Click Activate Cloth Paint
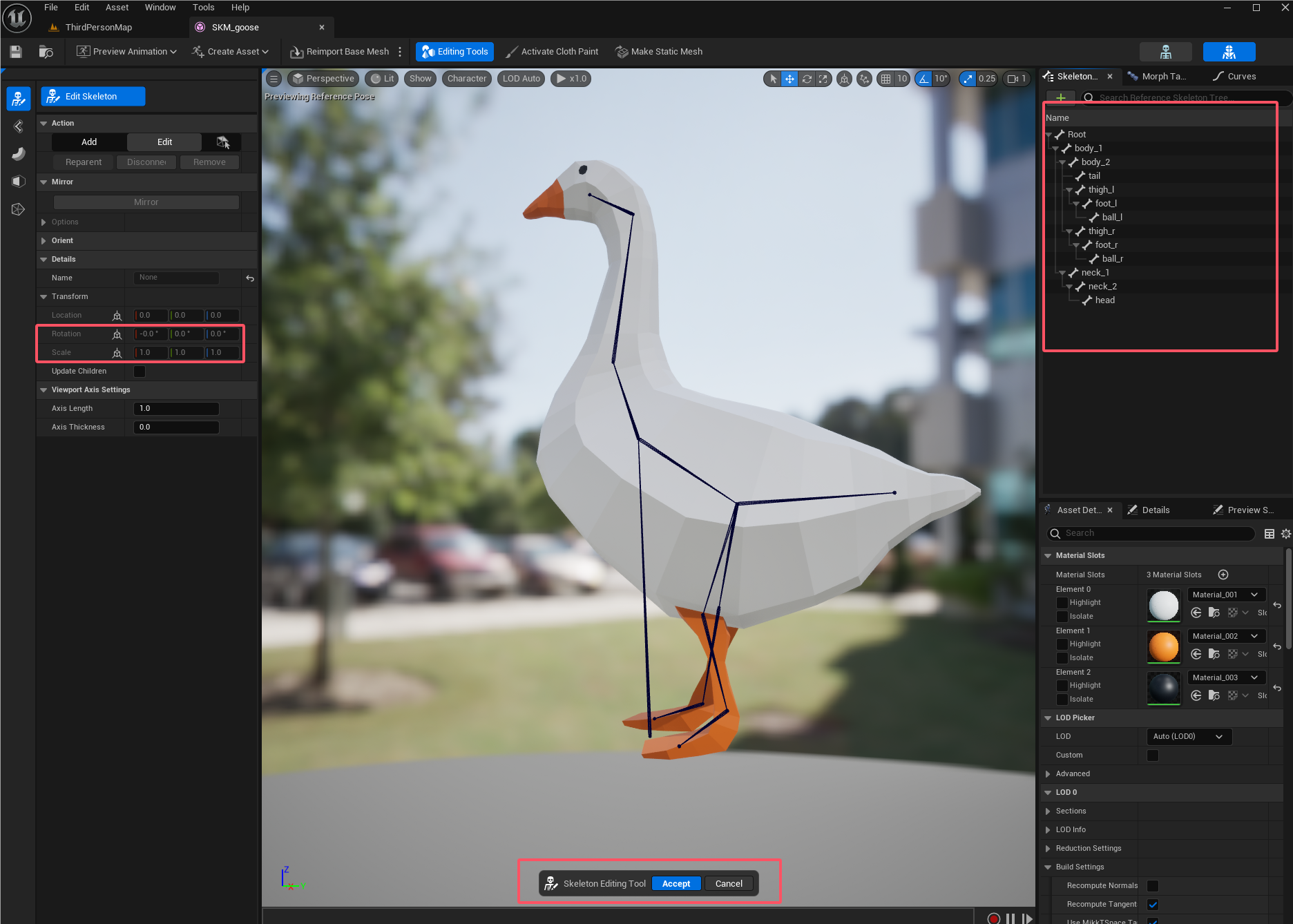 (x=552, y=52)
